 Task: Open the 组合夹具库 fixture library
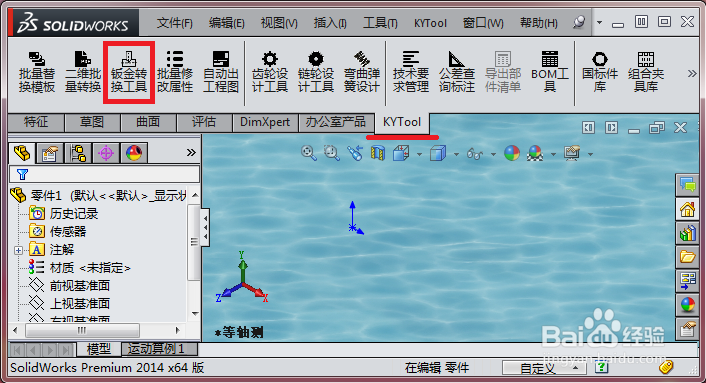(646, 72)
